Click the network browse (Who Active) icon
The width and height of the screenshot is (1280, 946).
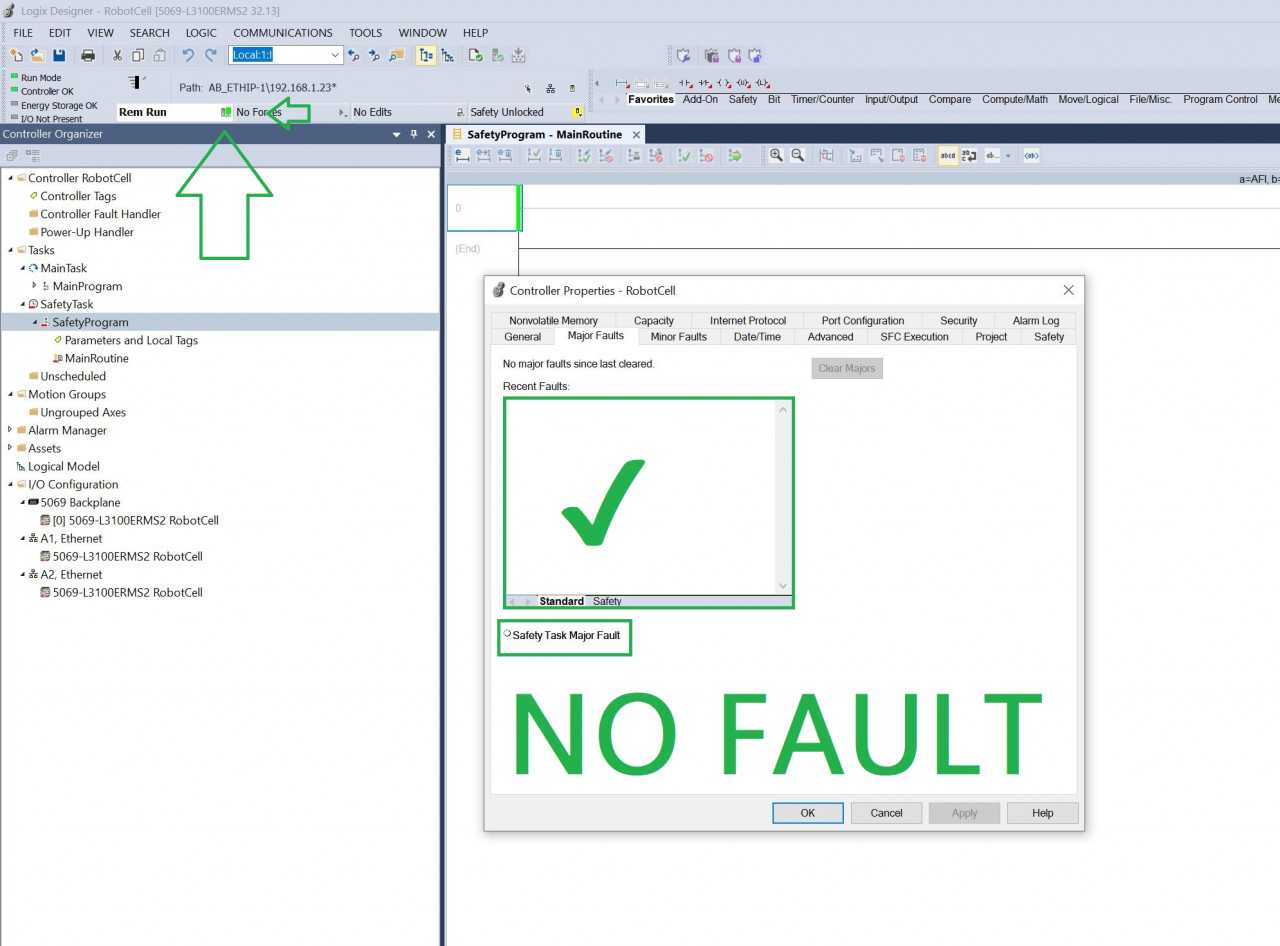pyautogui.click(x=551, y=89)
